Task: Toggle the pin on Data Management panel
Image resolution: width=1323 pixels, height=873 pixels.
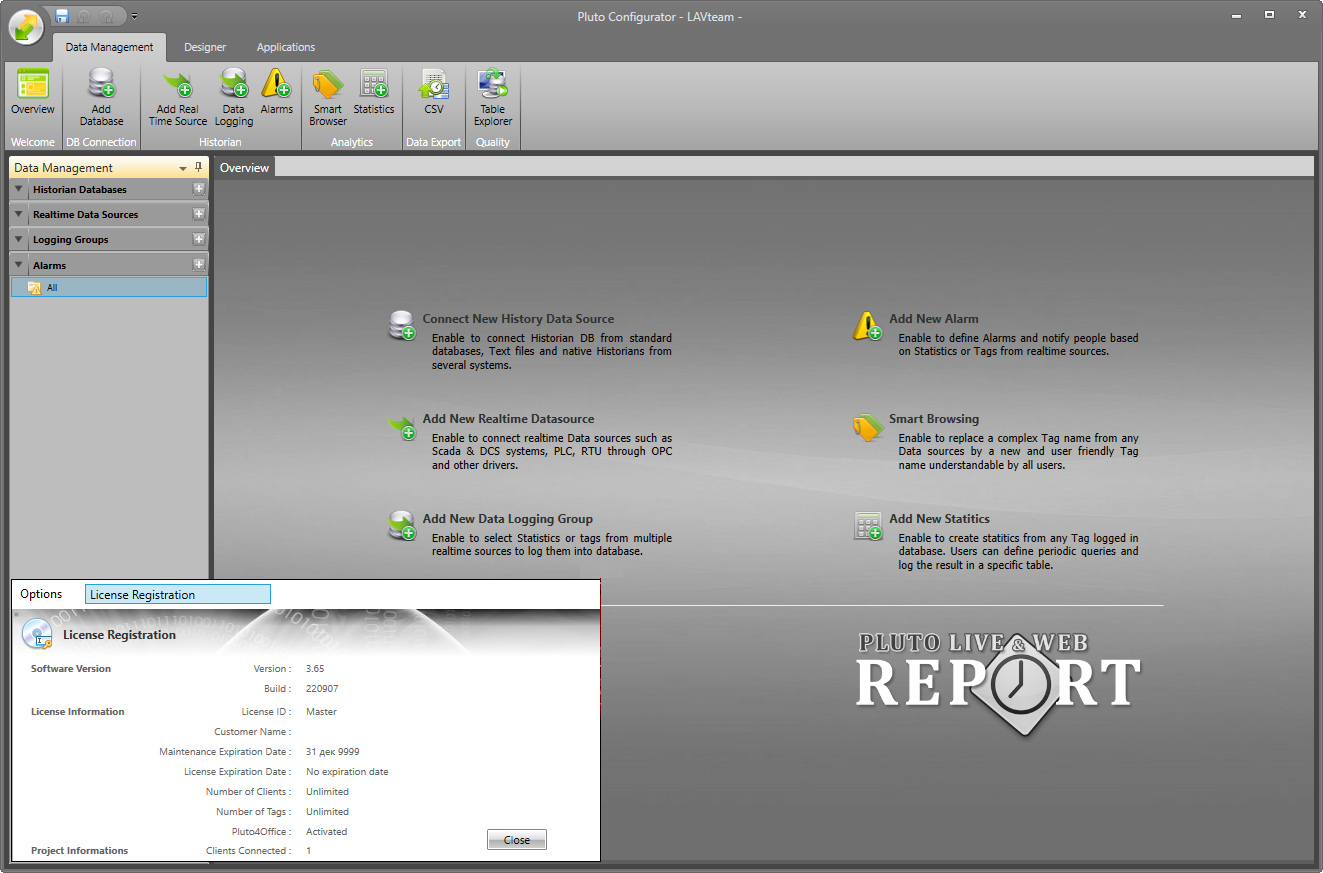Action: click(x=199, y=168)
